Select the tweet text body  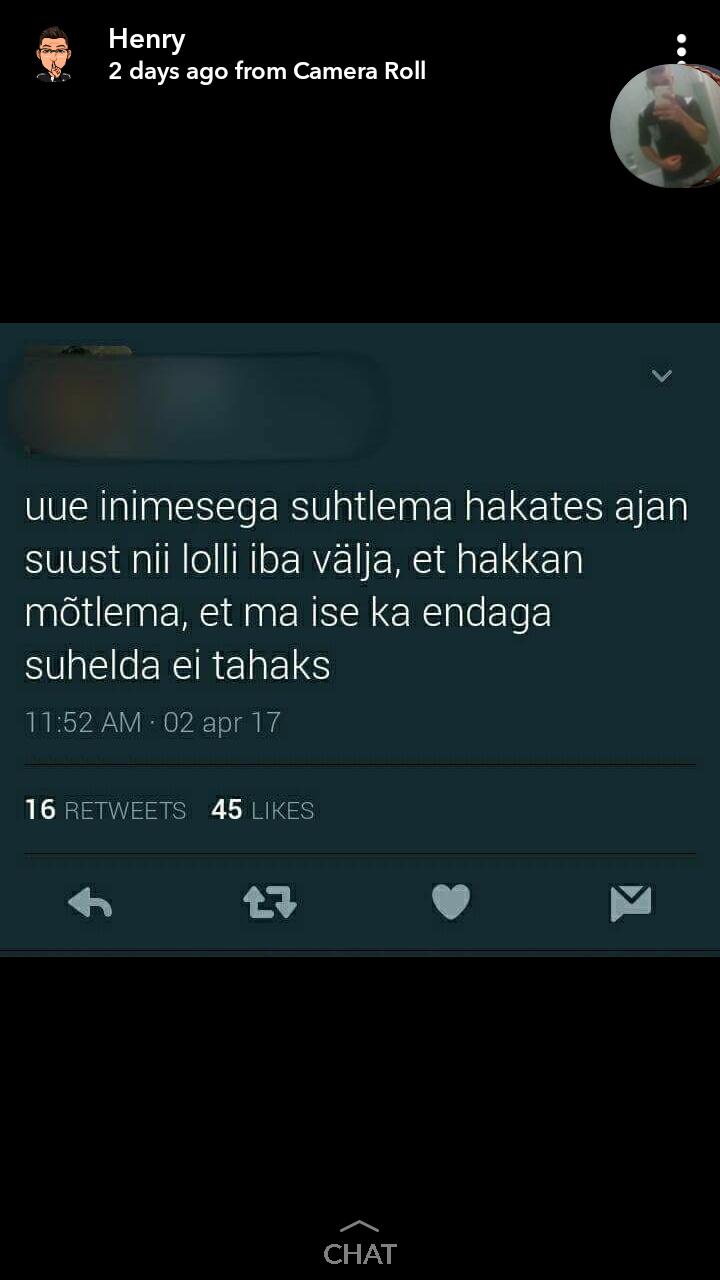click(356, 586)
